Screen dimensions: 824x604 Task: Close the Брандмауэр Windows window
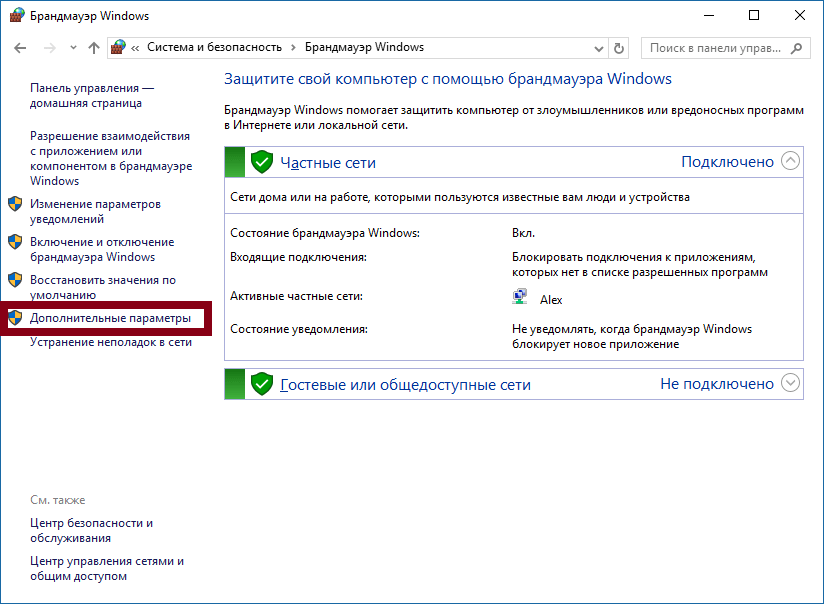tap(800, 15)
